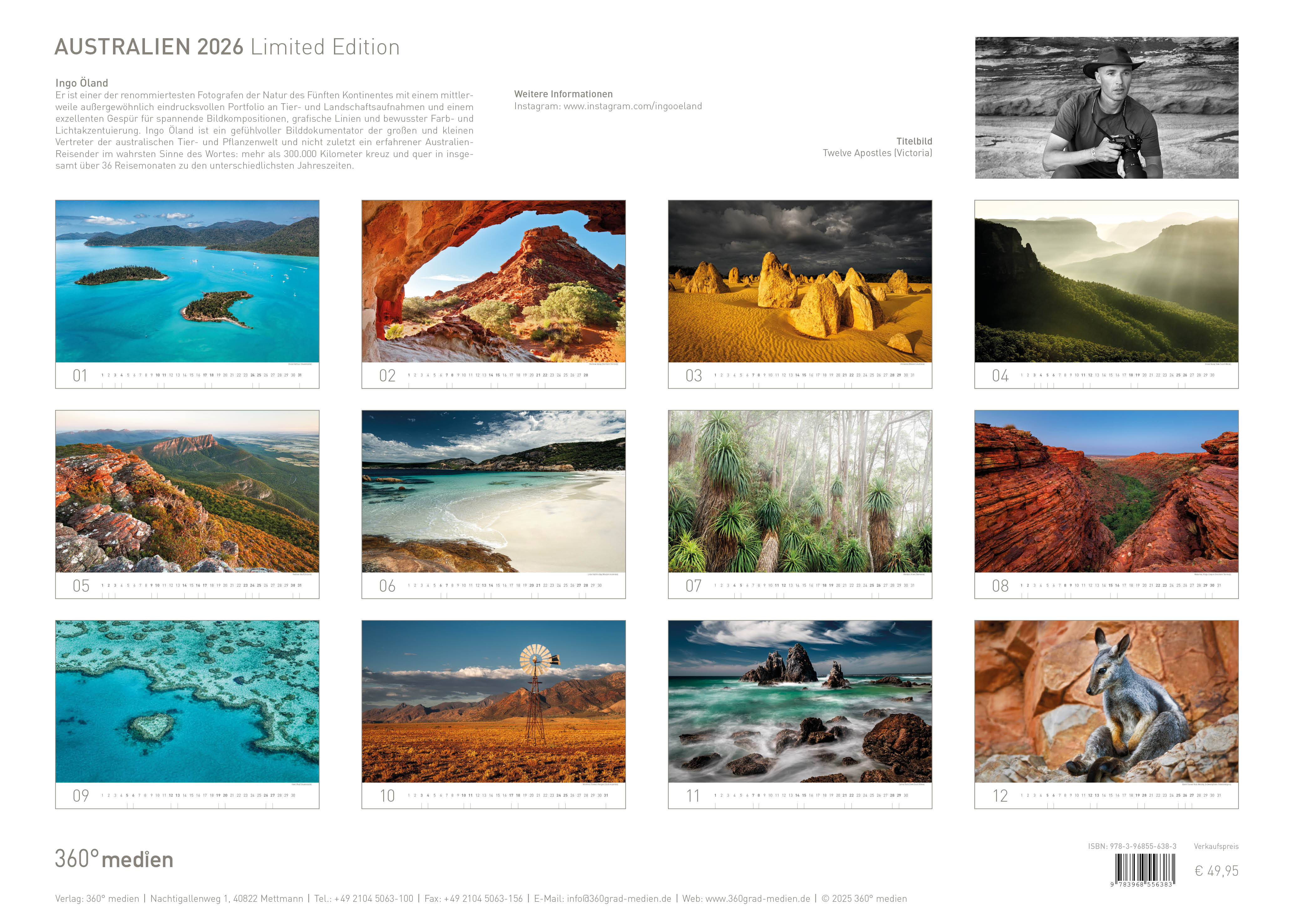Screen dimensions: 1294x924
Task: Click the € 49,95 price label
Action: point(1216,870)
